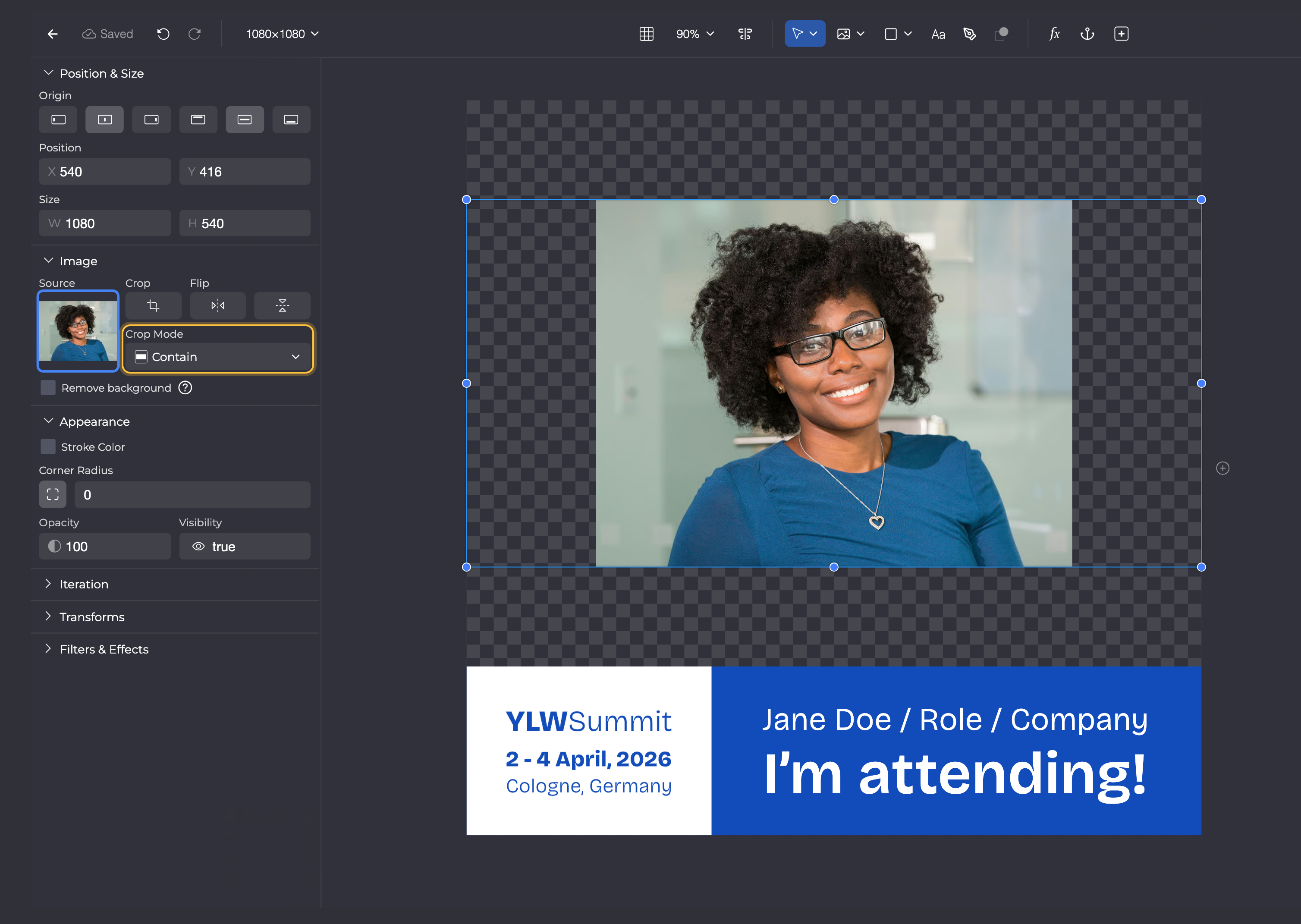Enable the Remove background checkbox

click(48, 388)
